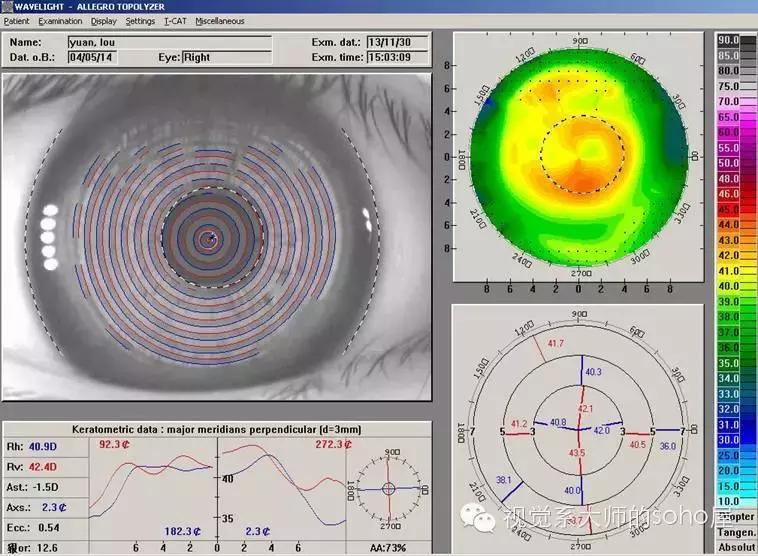Click the 43.5 value on keratometric ring chart

(577, 453)
